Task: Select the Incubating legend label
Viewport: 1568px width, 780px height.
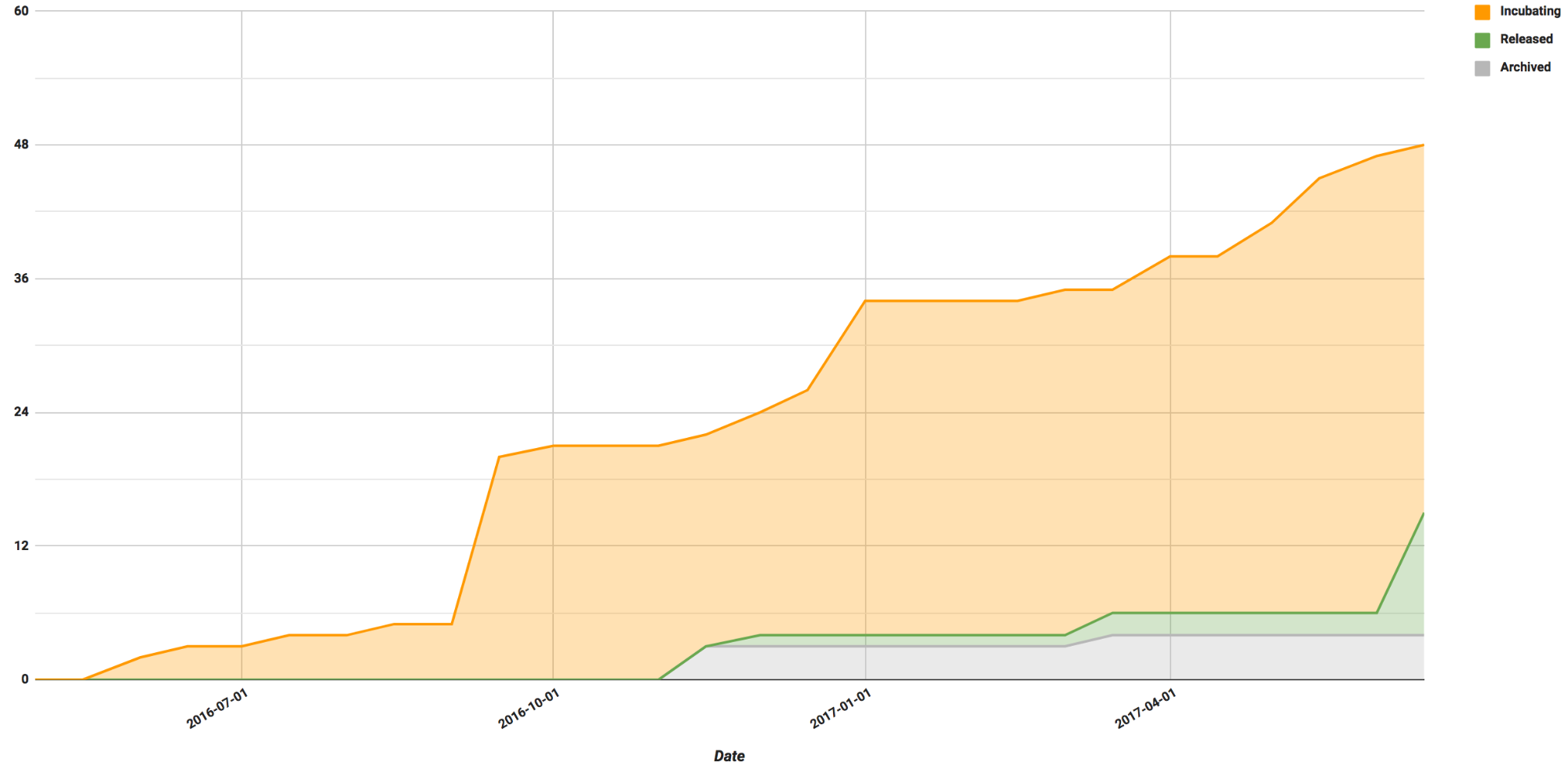Action: 1530,11
